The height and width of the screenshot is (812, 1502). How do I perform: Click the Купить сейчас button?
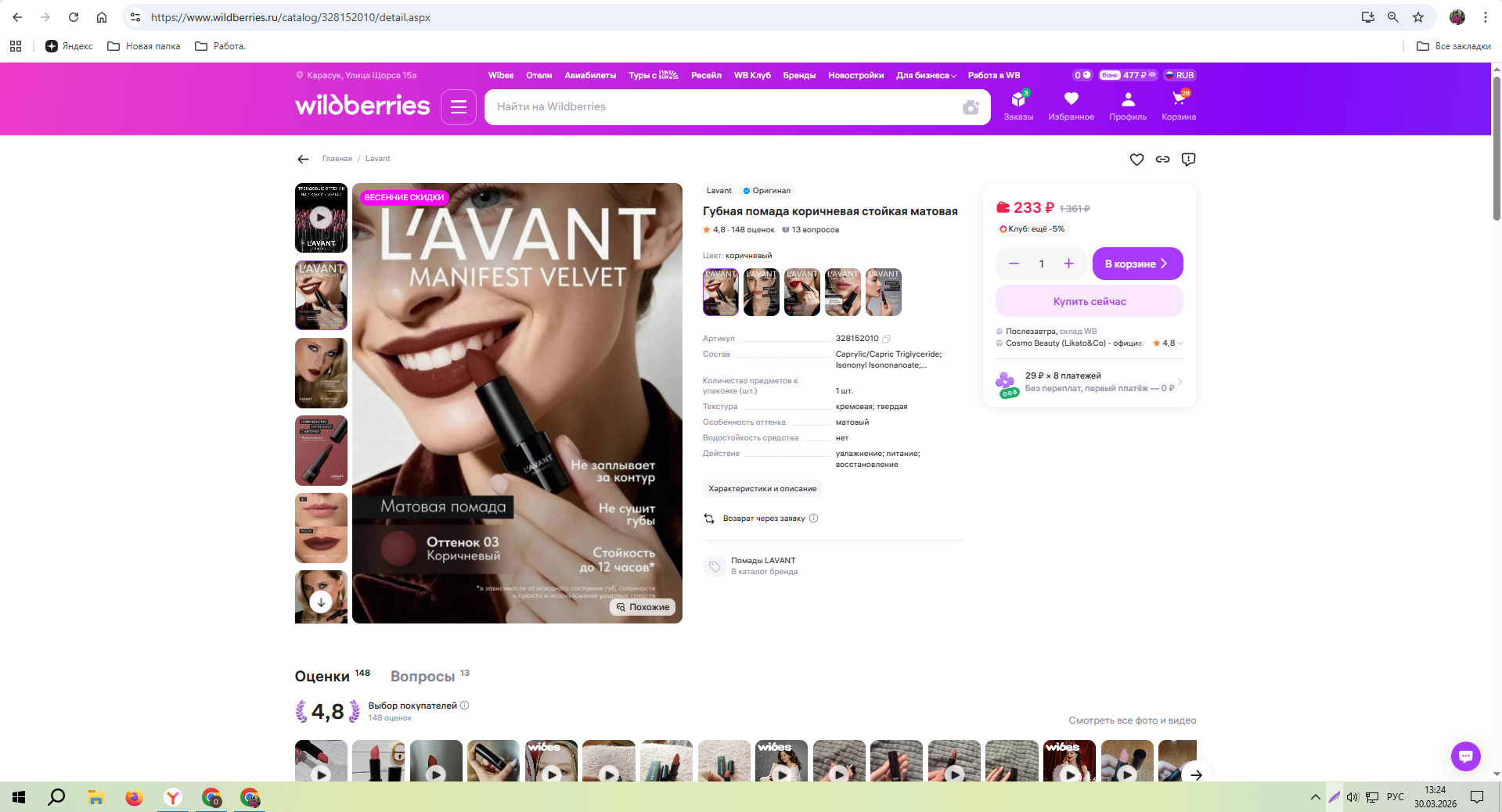pyautogui.click(x=1089, y=301)
